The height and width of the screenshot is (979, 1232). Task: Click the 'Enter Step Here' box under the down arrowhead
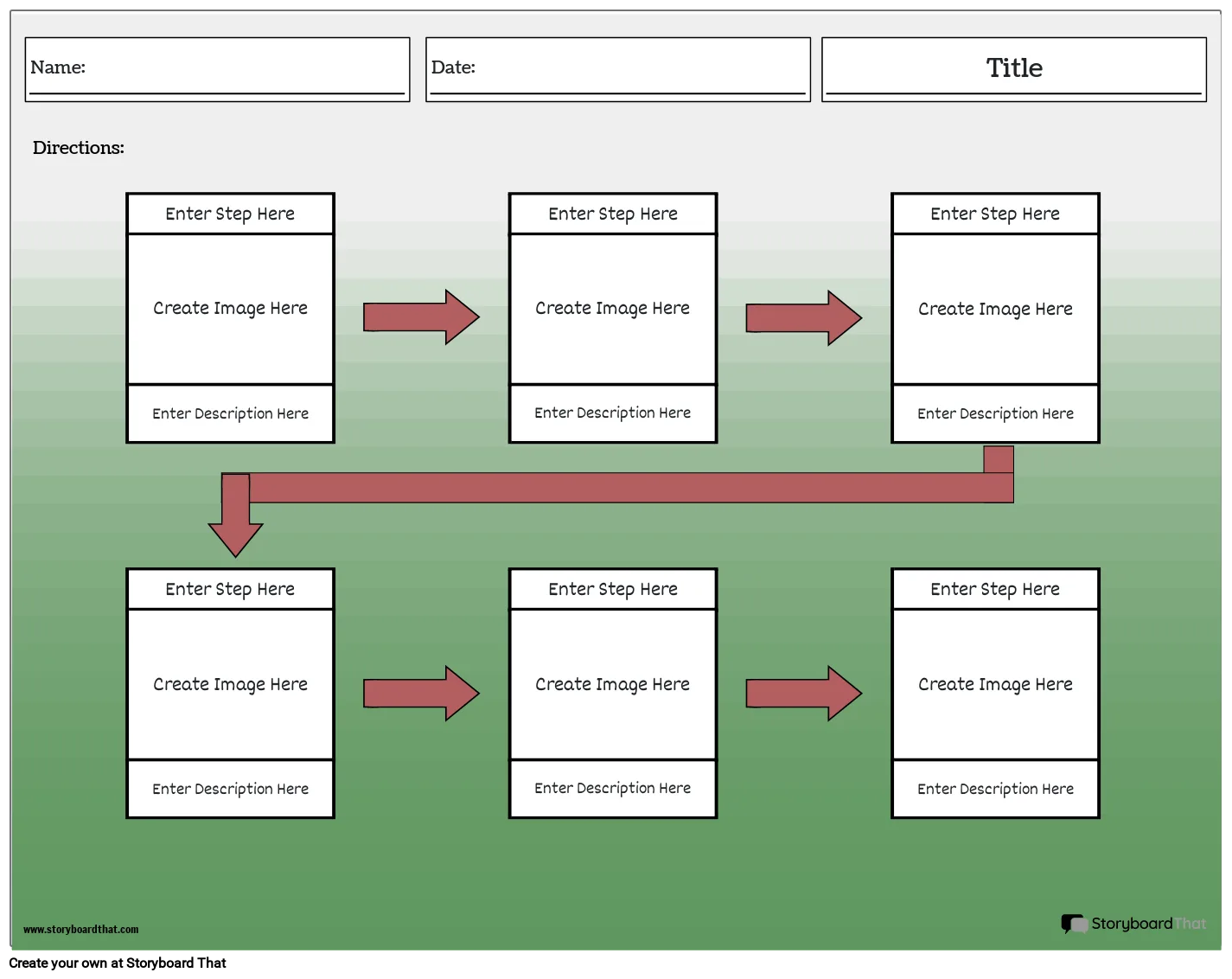pos(230,590)
